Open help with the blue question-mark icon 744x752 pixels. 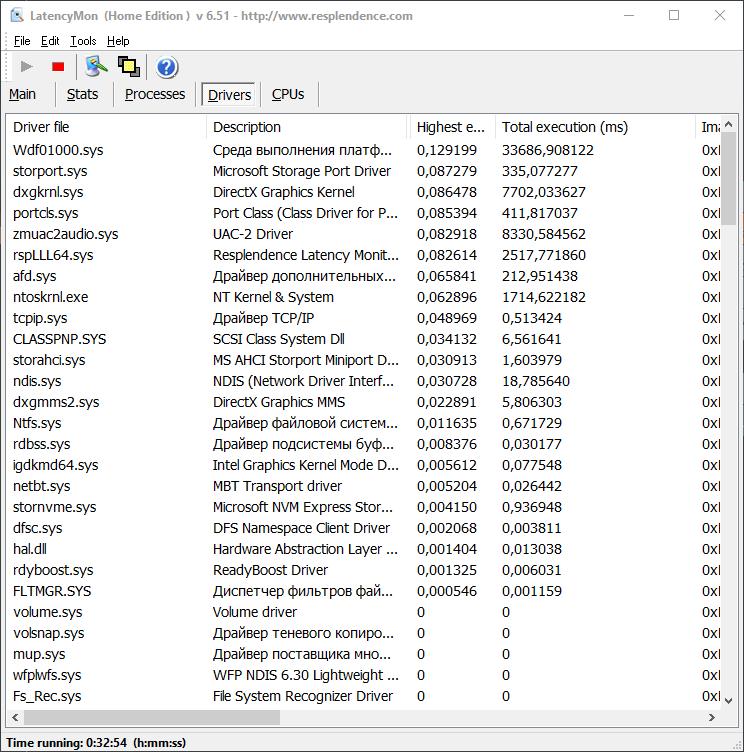point(166,67)
